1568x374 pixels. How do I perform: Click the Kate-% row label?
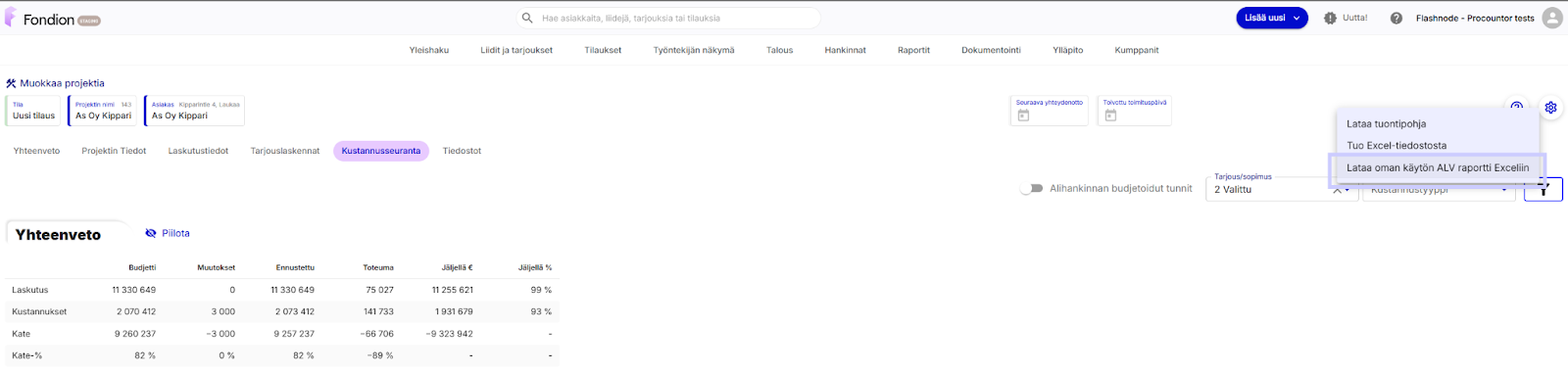(26, 355)
